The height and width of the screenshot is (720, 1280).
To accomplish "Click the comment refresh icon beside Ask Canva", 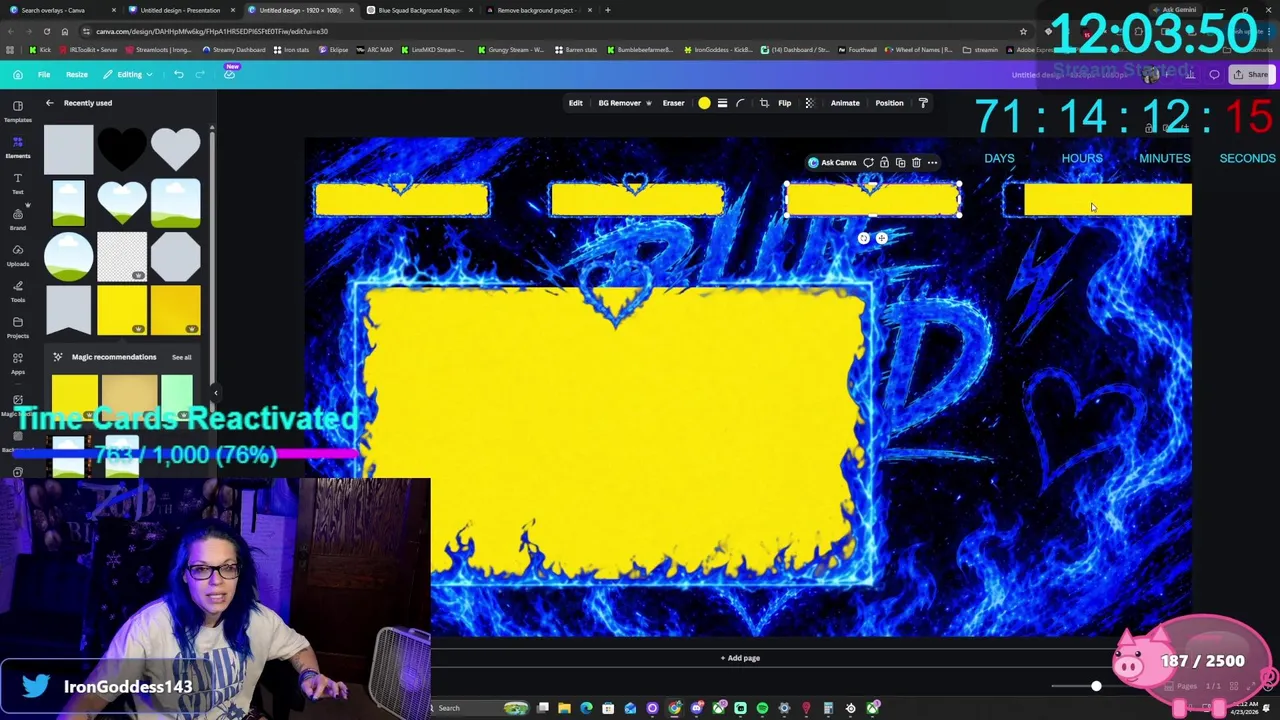I will (868, 163).
